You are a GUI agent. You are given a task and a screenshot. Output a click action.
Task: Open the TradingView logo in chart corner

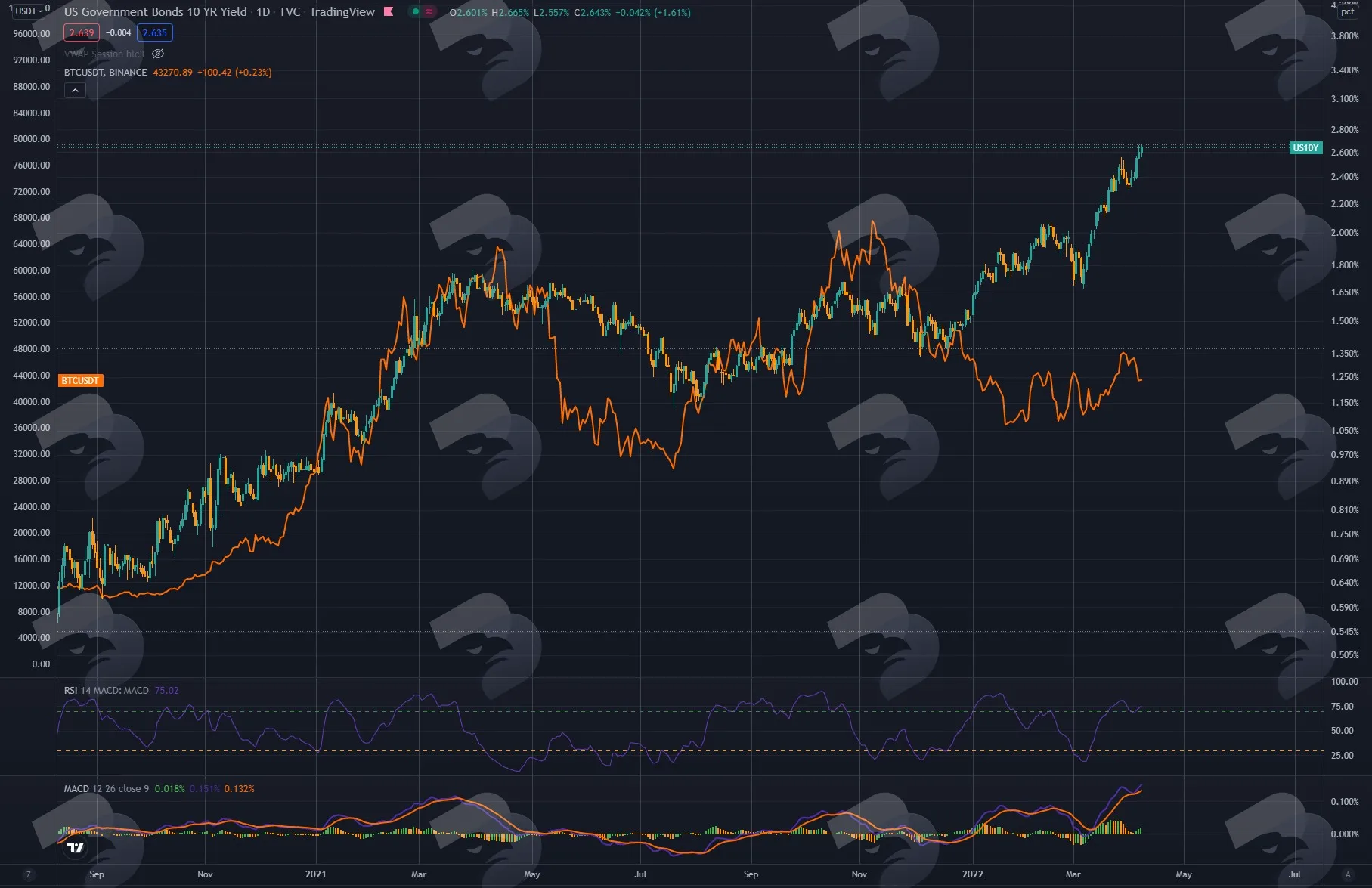76,848
